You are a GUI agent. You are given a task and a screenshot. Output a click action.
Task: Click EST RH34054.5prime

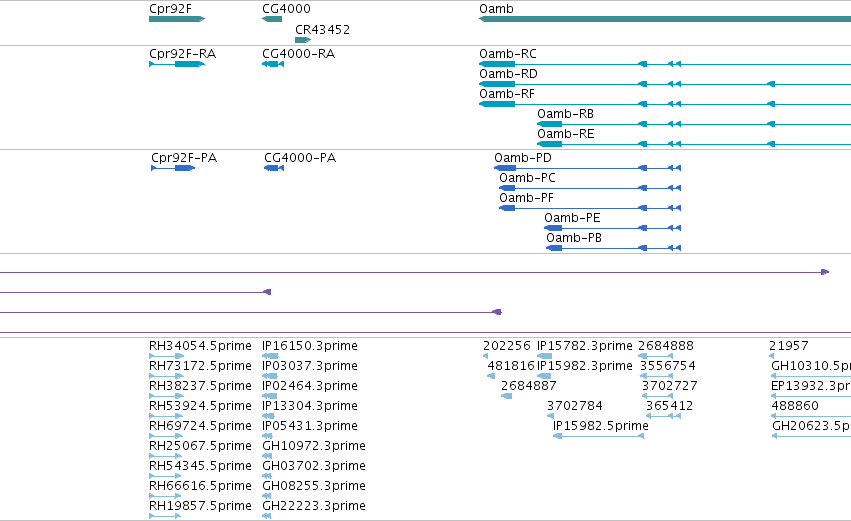[x=200, y=346]
